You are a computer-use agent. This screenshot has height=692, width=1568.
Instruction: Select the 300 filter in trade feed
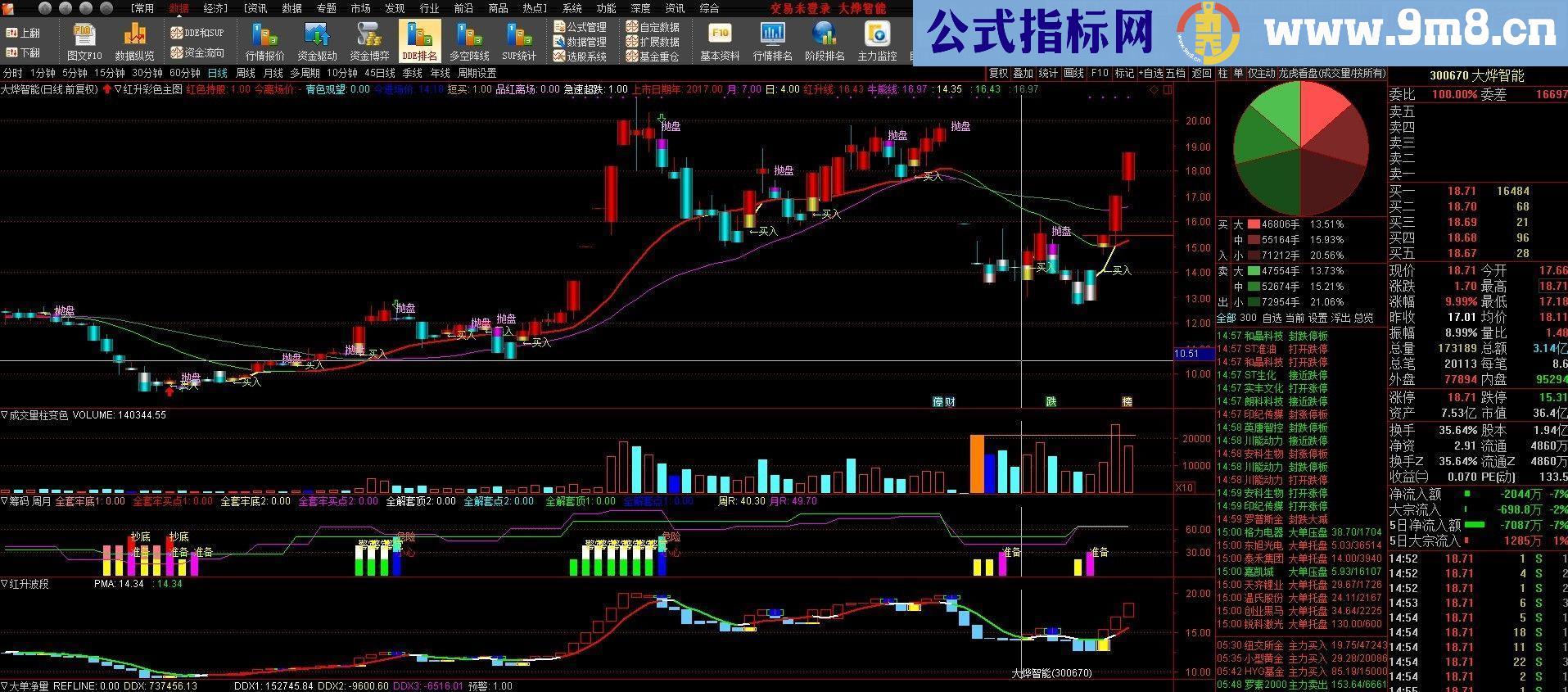[1248, 318]
